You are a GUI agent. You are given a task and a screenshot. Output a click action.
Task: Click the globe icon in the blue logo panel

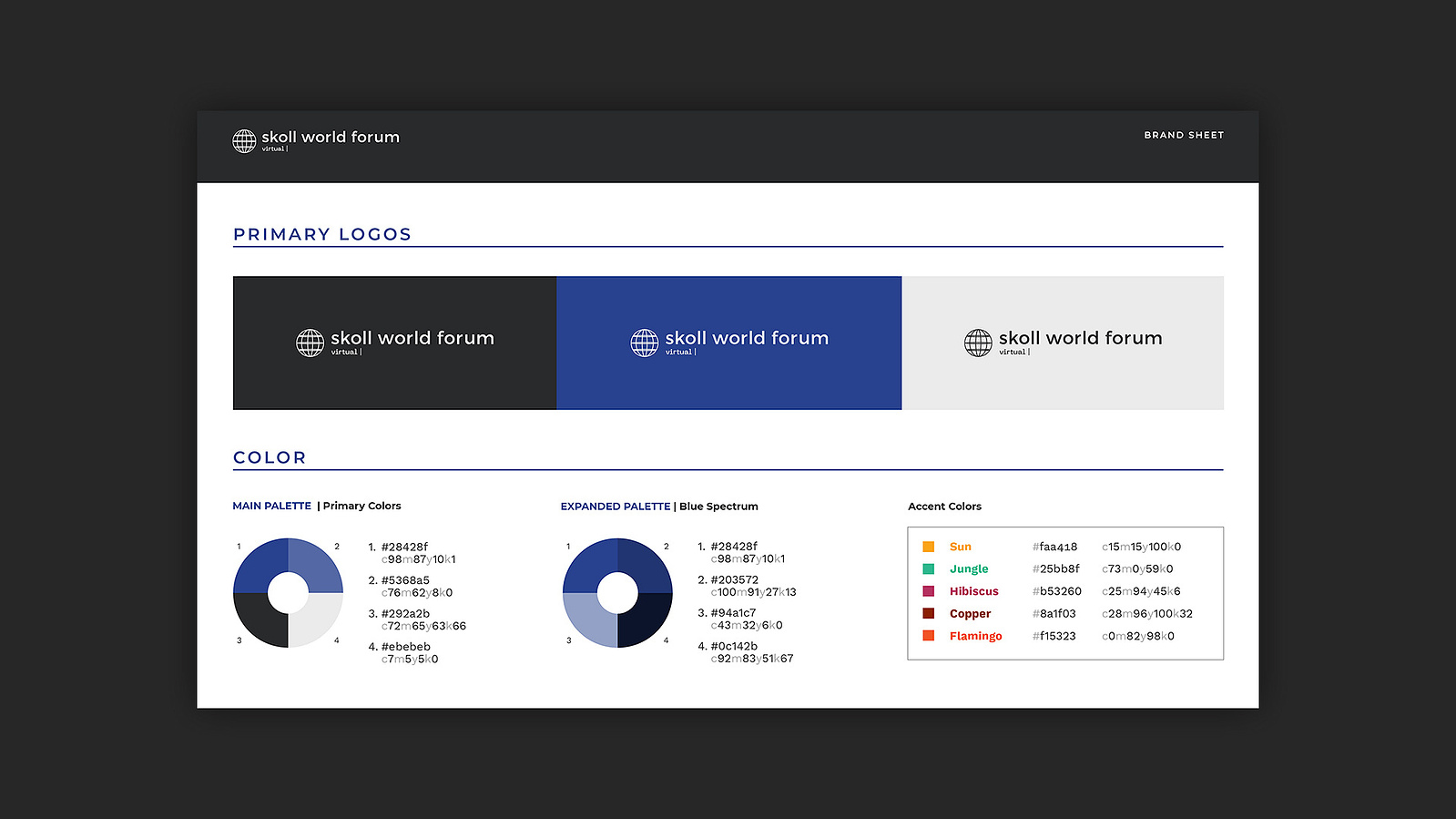[x=645, y=343]
